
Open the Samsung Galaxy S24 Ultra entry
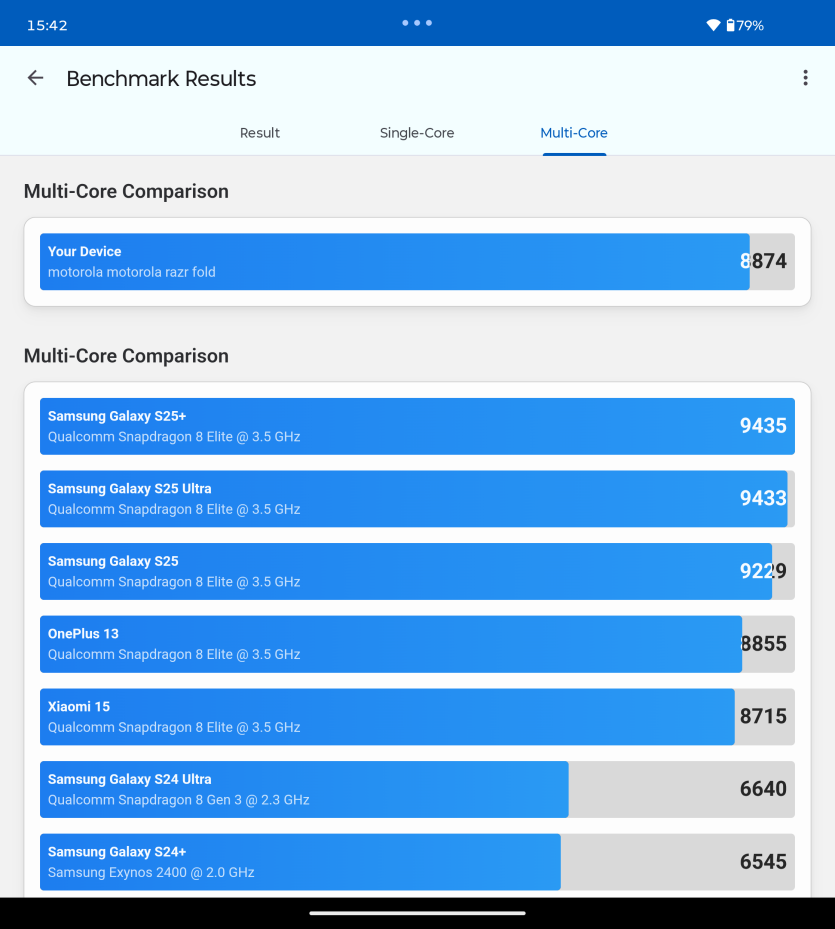pos(417,789)
